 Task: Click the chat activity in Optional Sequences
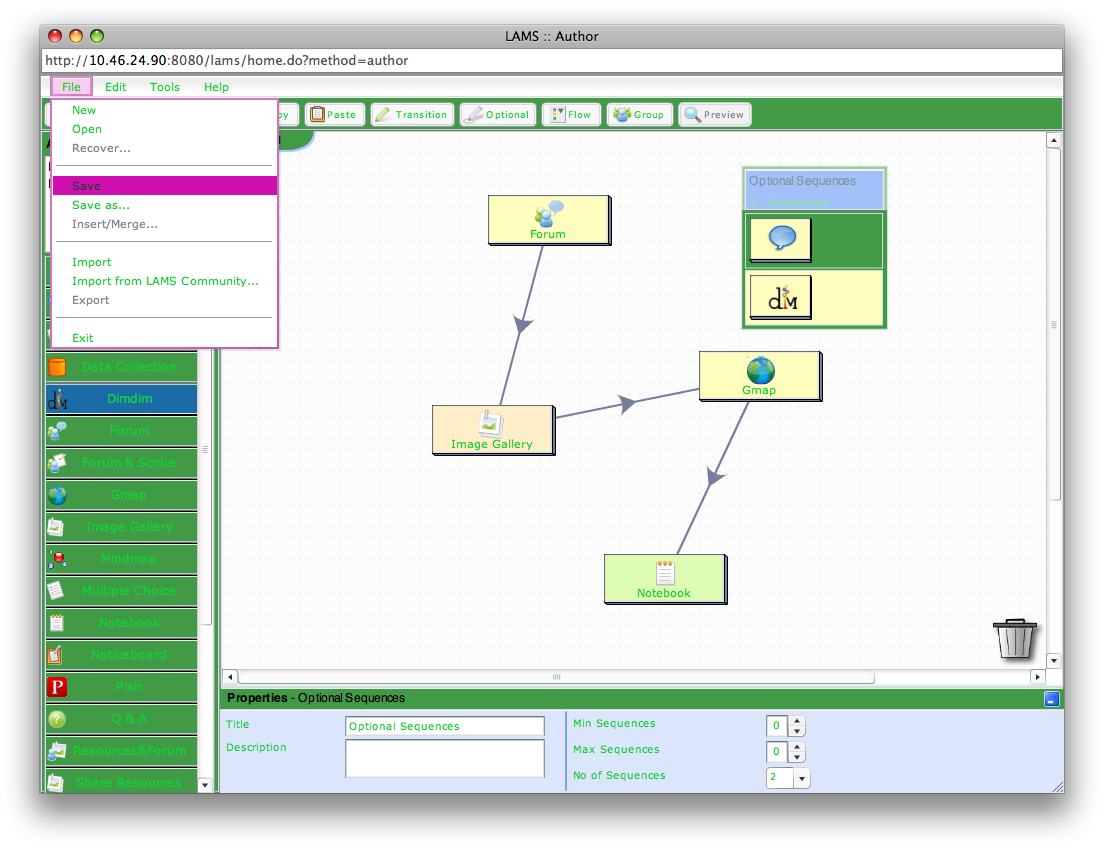pyautogui.click(x=781, y=240)
